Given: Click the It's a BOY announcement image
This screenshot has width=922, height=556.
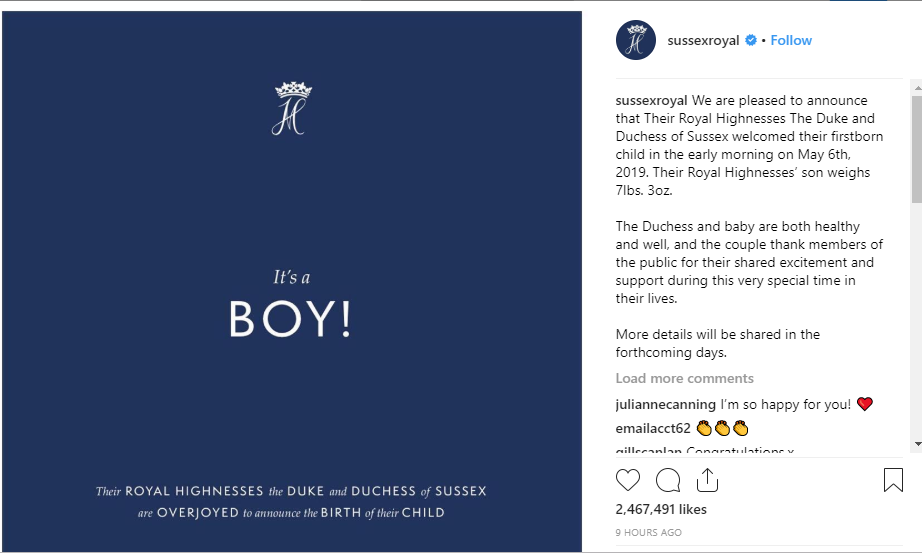Looking at the screenshot, I should coord(292,281).
